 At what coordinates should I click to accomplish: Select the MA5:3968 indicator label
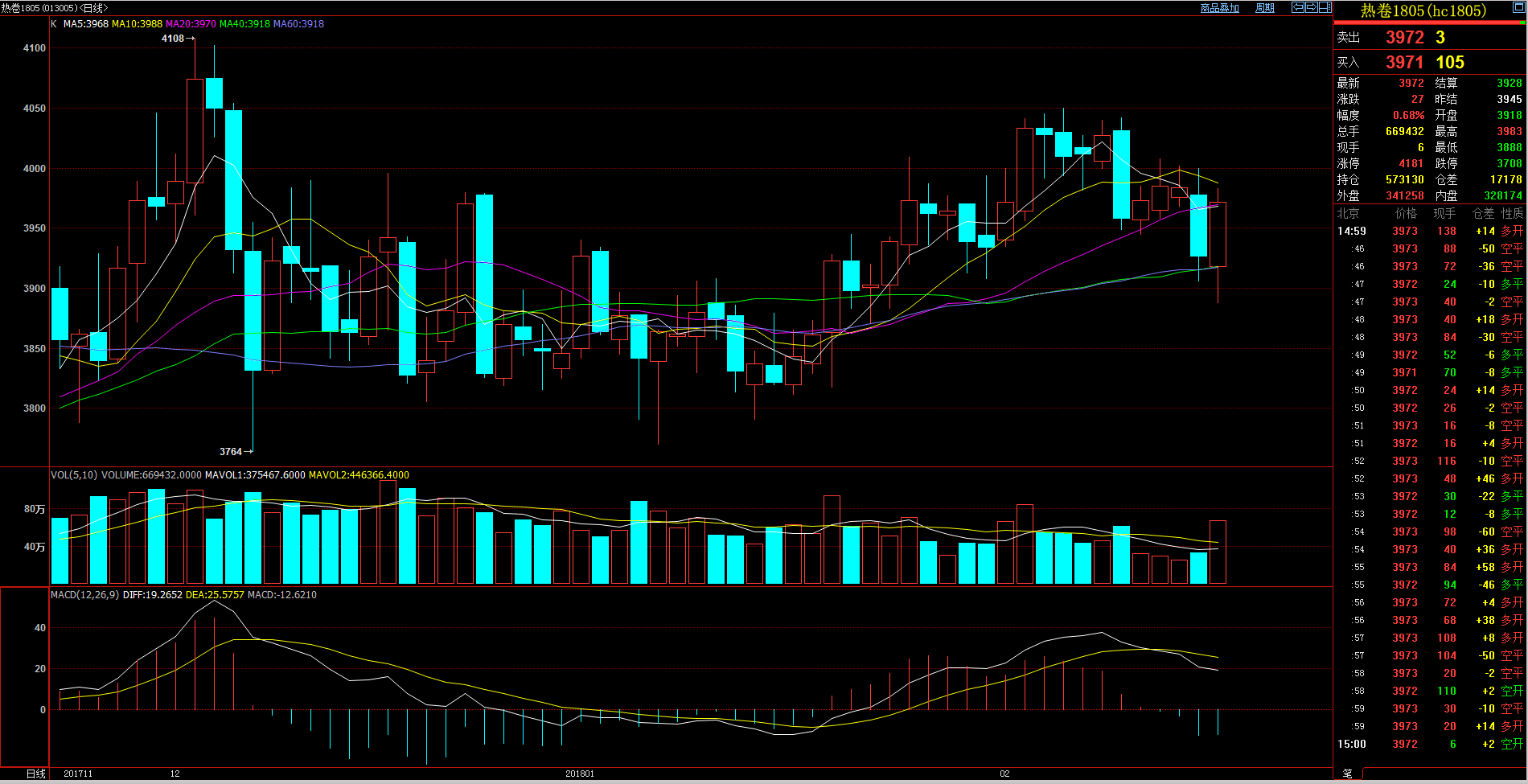[x=85, y=24]
